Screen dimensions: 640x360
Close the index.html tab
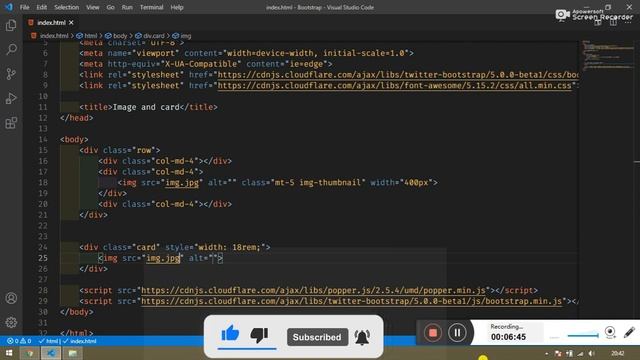[x=71, y=22]
